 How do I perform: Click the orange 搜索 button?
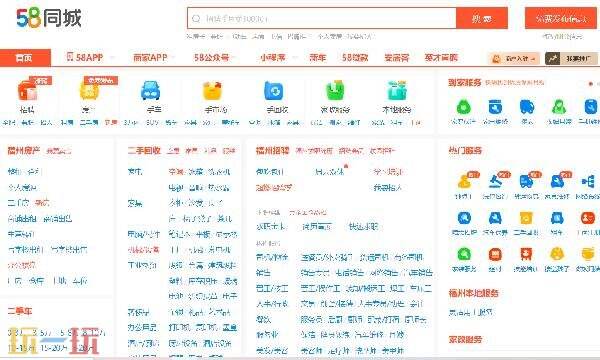[x=482, y=18]
